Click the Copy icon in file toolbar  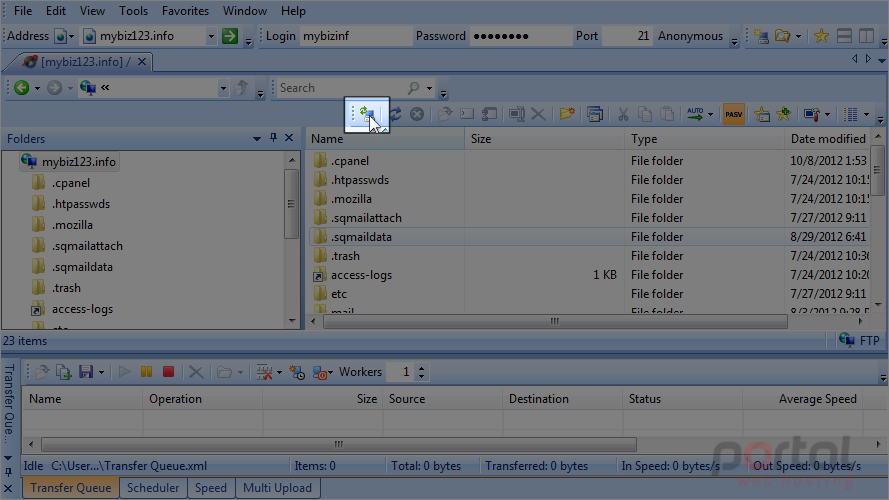[x=645, y=115]
